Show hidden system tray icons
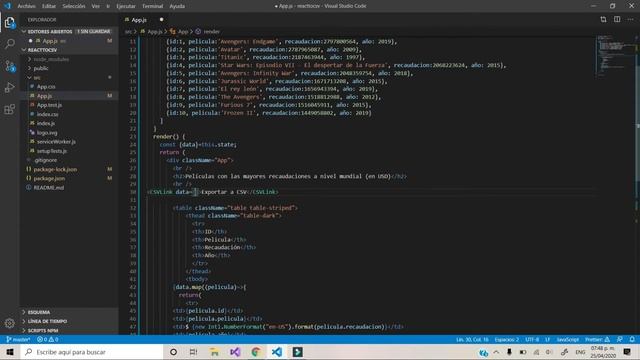Image resolution: width=640 pixels, height=360 pixels. pyautogui.click(x=496, y=352)
